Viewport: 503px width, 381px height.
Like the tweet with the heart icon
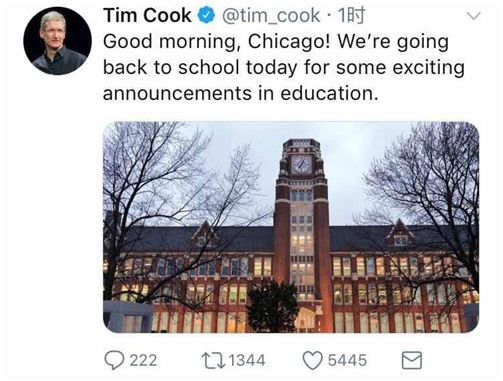point(312,361)
